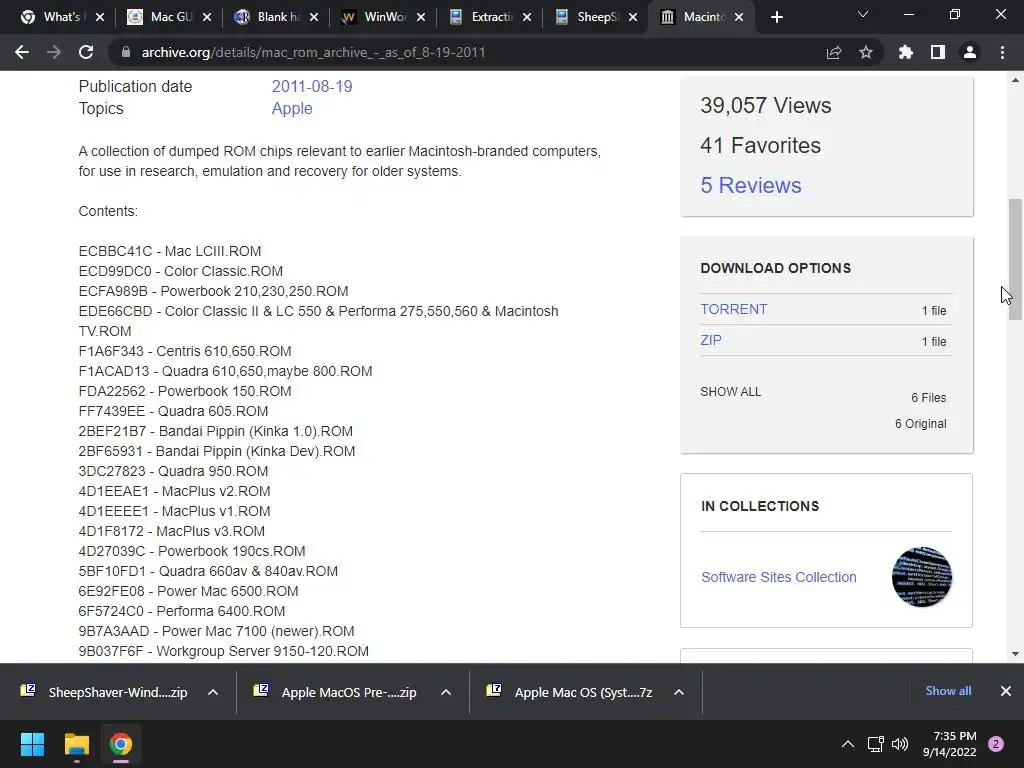
Task: Click the forward navigation arrow
Action: (x=54, y=52)
